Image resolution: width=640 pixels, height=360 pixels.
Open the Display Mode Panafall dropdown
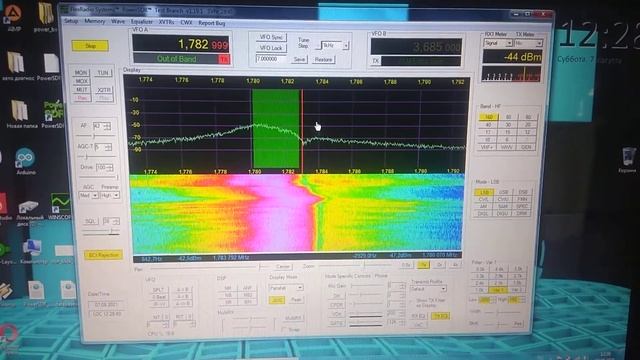pos(286,288)
